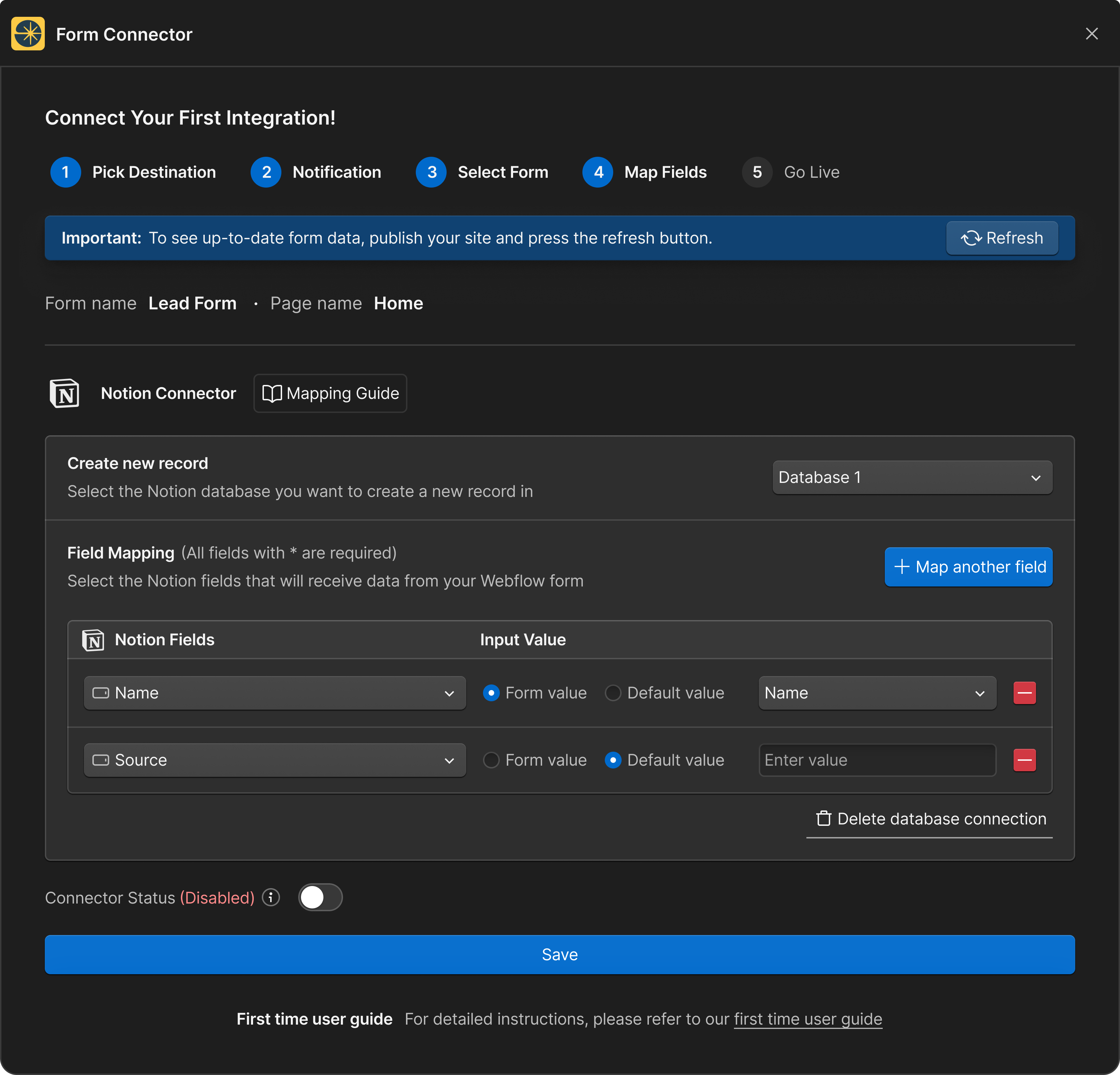
Task: Click the Notion icon in Notion Fields header
Action: (93, 640)
